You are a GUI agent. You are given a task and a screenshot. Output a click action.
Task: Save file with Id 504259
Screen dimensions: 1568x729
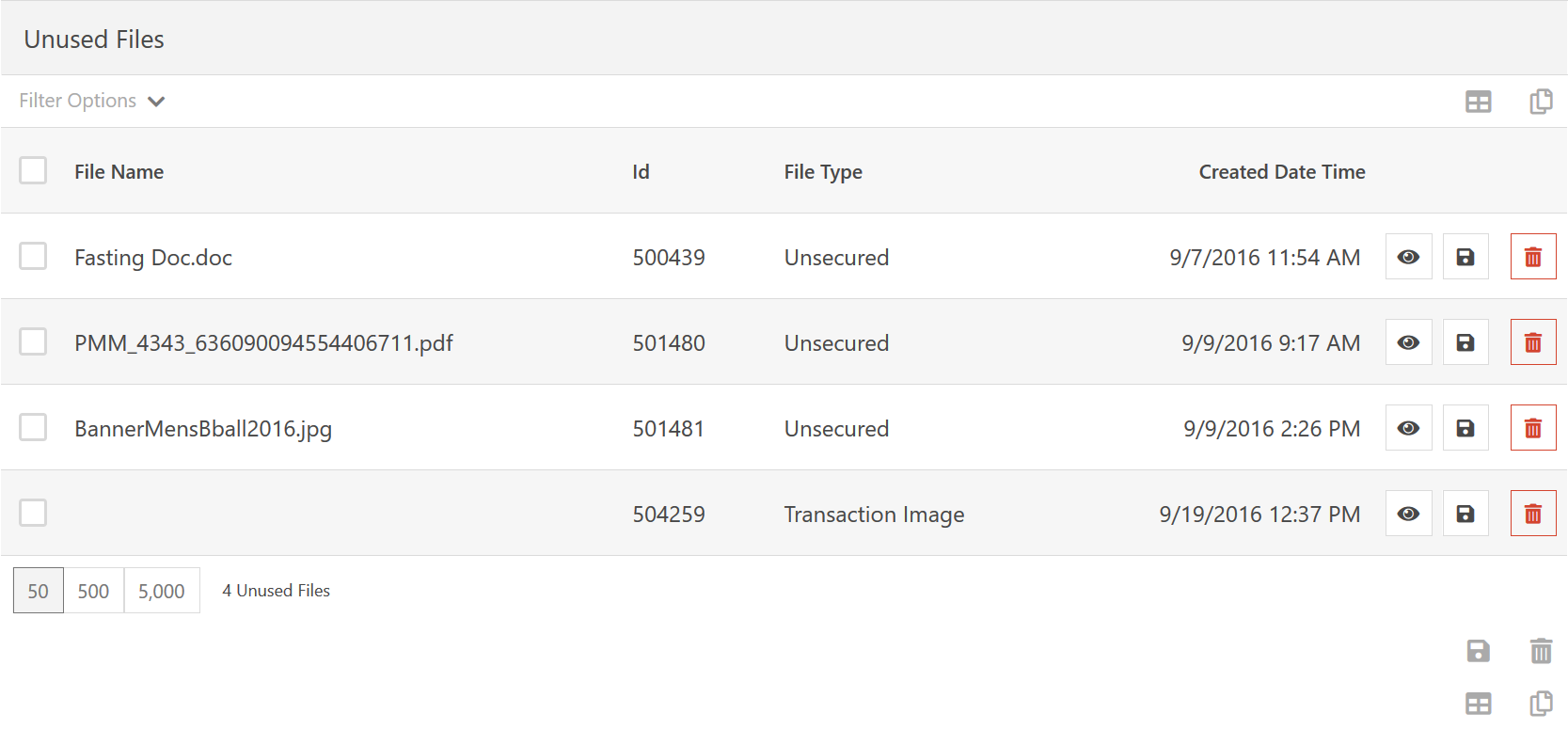[1465, 514]
